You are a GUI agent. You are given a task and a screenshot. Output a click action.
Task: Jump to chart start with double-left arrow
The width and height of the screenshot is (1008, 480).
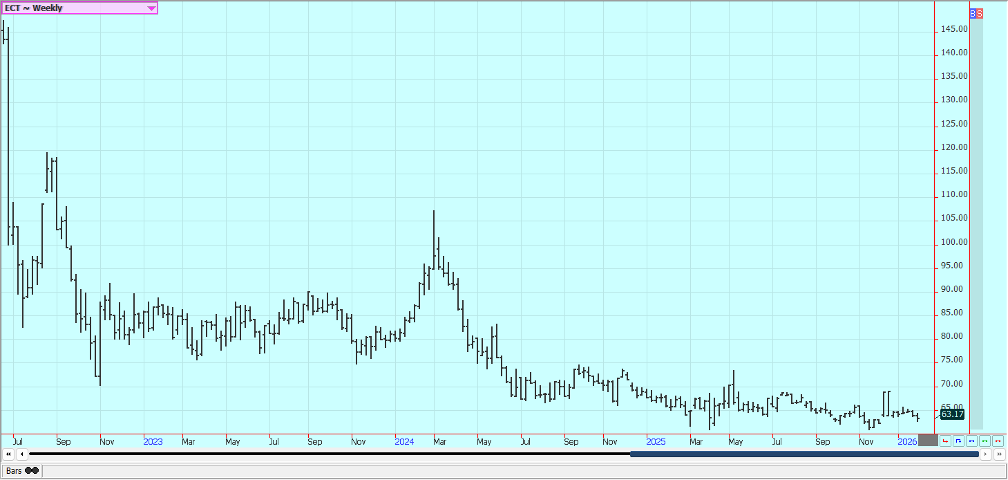click(x=8, y=454)
